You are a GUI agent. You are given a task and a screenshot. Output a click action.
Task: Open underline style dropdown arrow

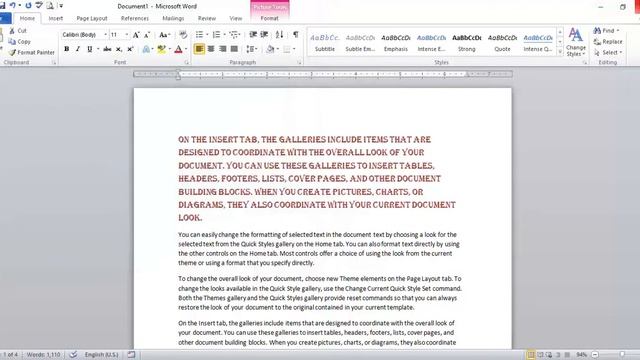pos(98,49)
